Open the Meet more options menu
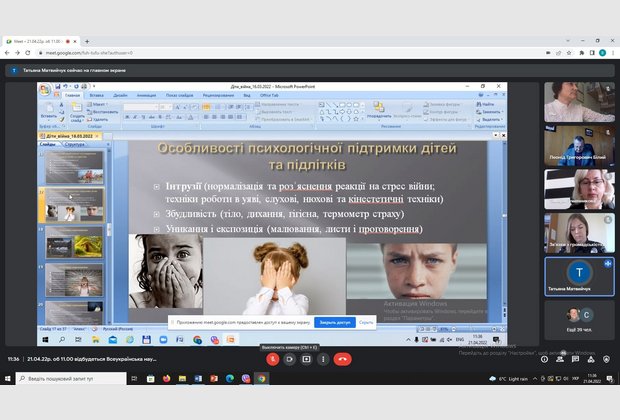The height and width of the screenshot is (420, 620). click(323, 359)
